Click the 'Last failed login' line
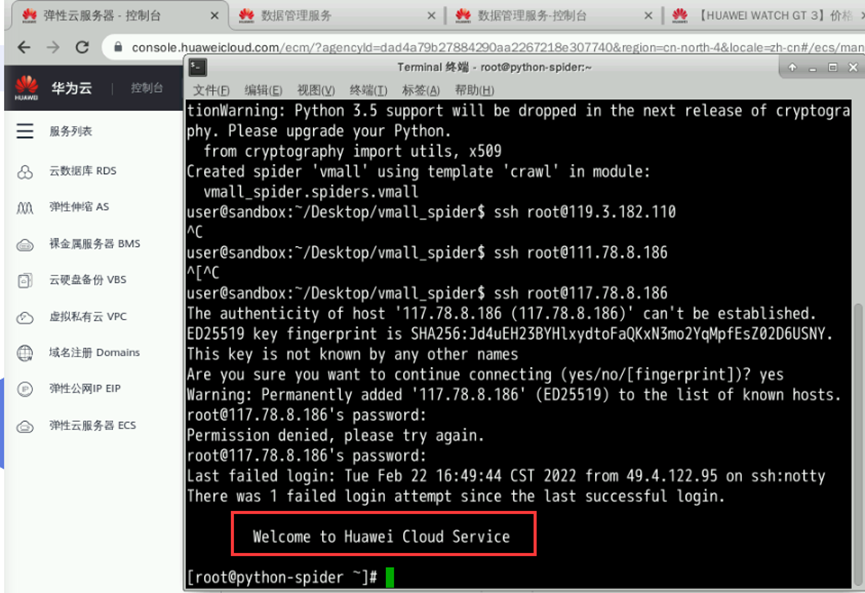 click(x=506, y=476)
